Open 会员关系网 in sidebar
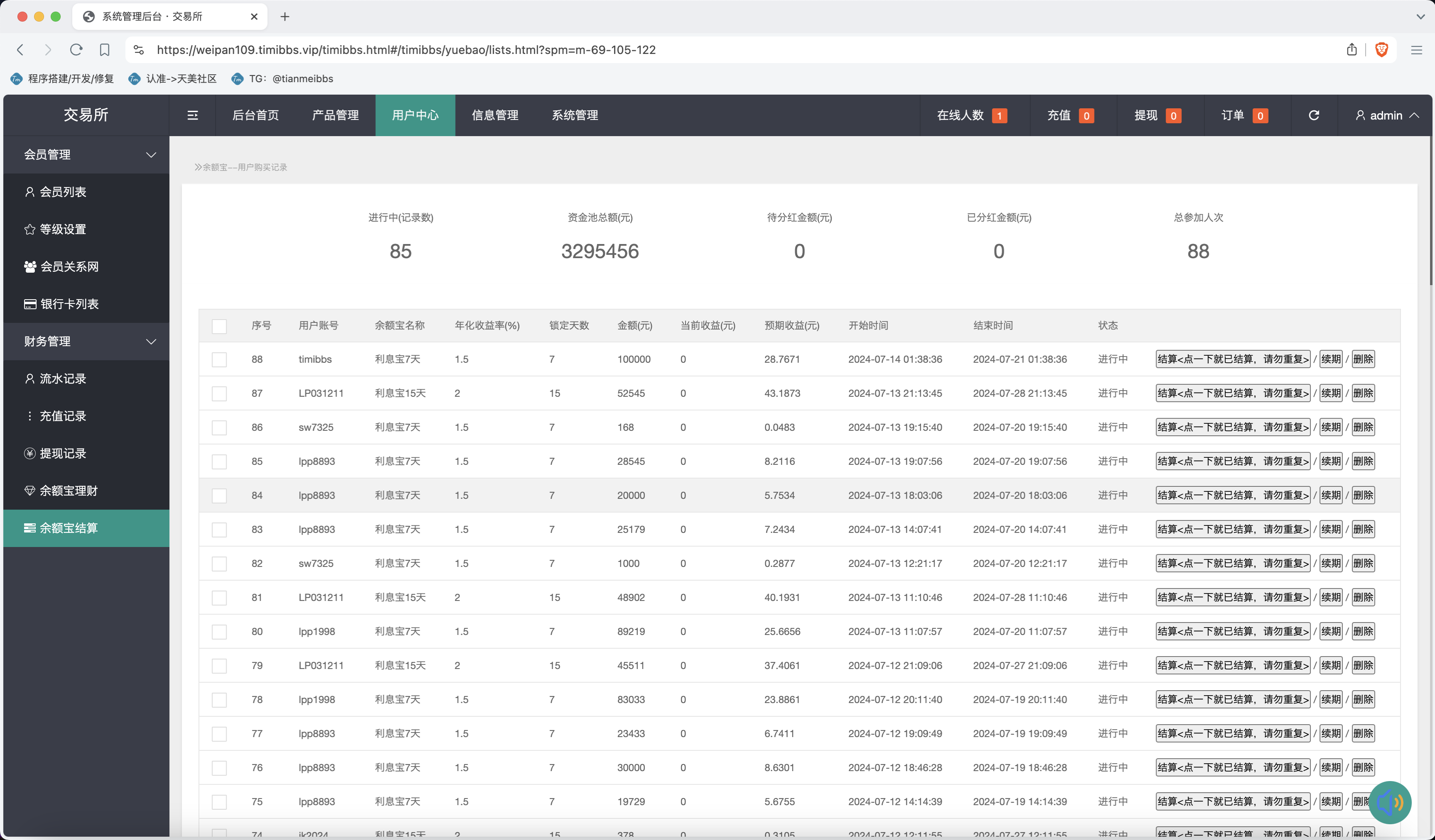Screen dimensions: 1435x840 (69, 266)
